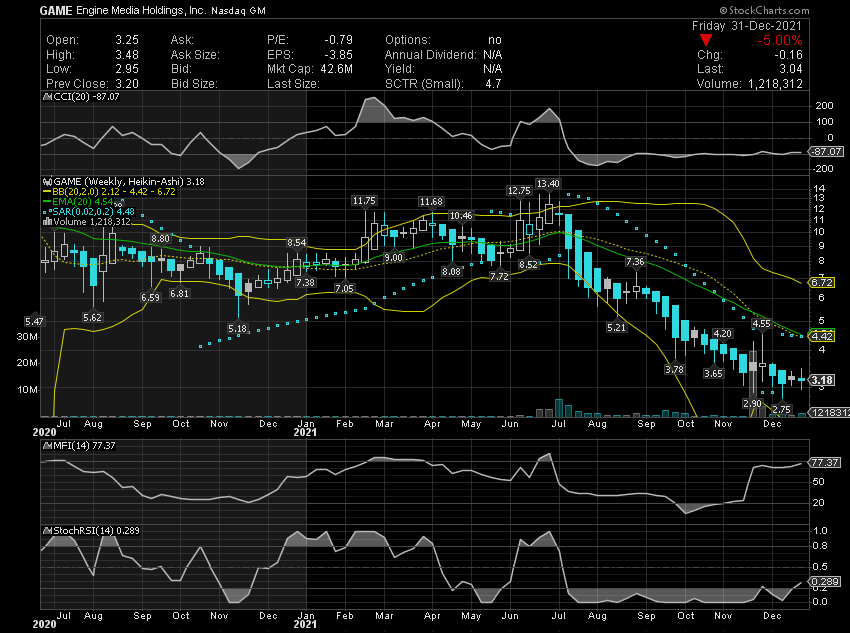Click the MFI(14) 77.37 legend text
The image size is (850, 633).
click(84, 446)
